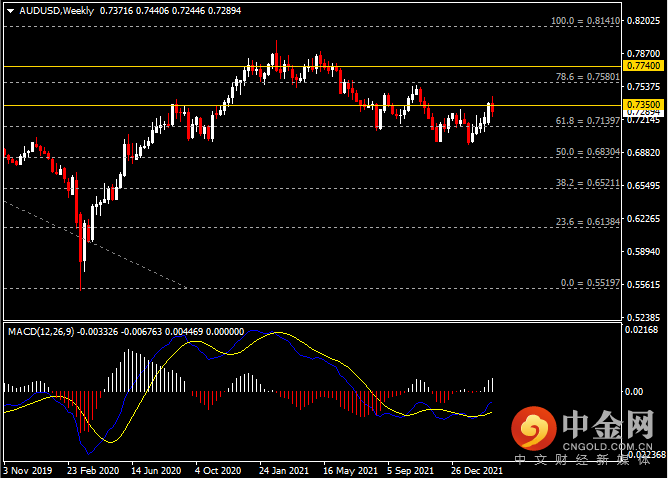Viewport: 668px width, 478px height.
Task: Click the triangle arrow beside AUDUSD,Weekly
Action: tap(11, 11)
